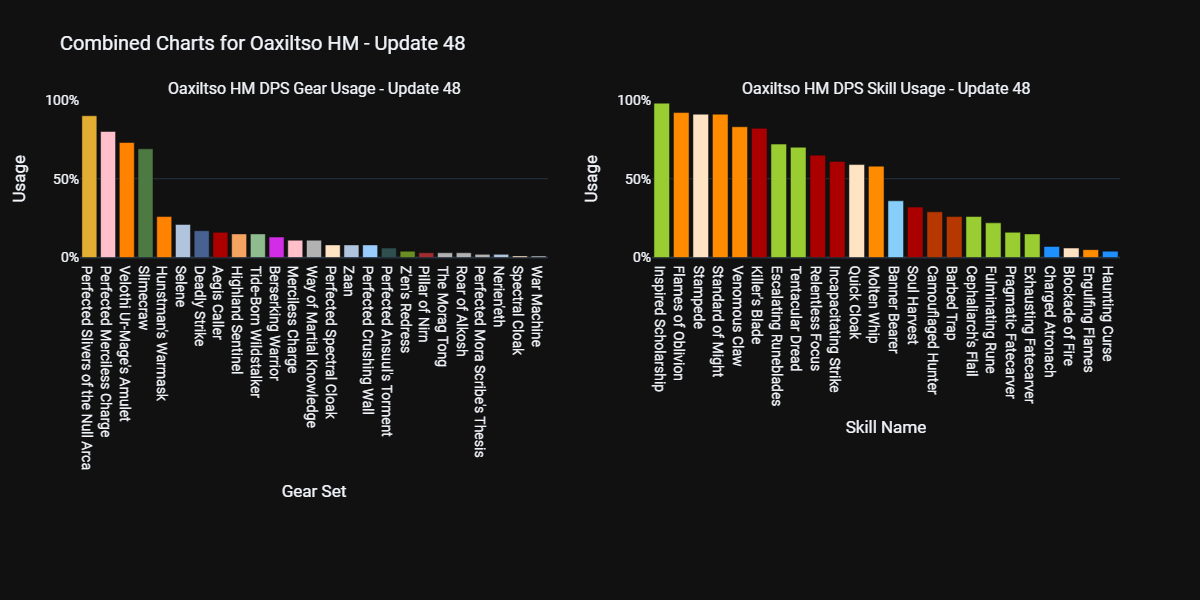Click the DPS Skill Usage chart title

click(x=886, y=88)
